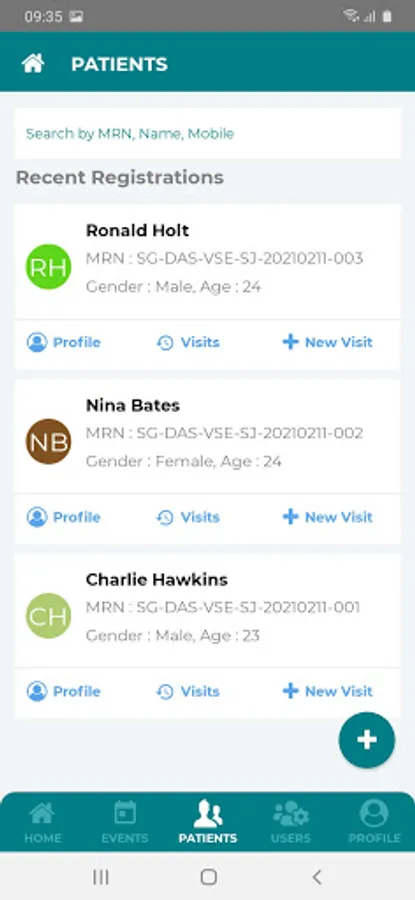Tap the green RH avatar
The image size is (415, 900).
[x=49, y=267]
